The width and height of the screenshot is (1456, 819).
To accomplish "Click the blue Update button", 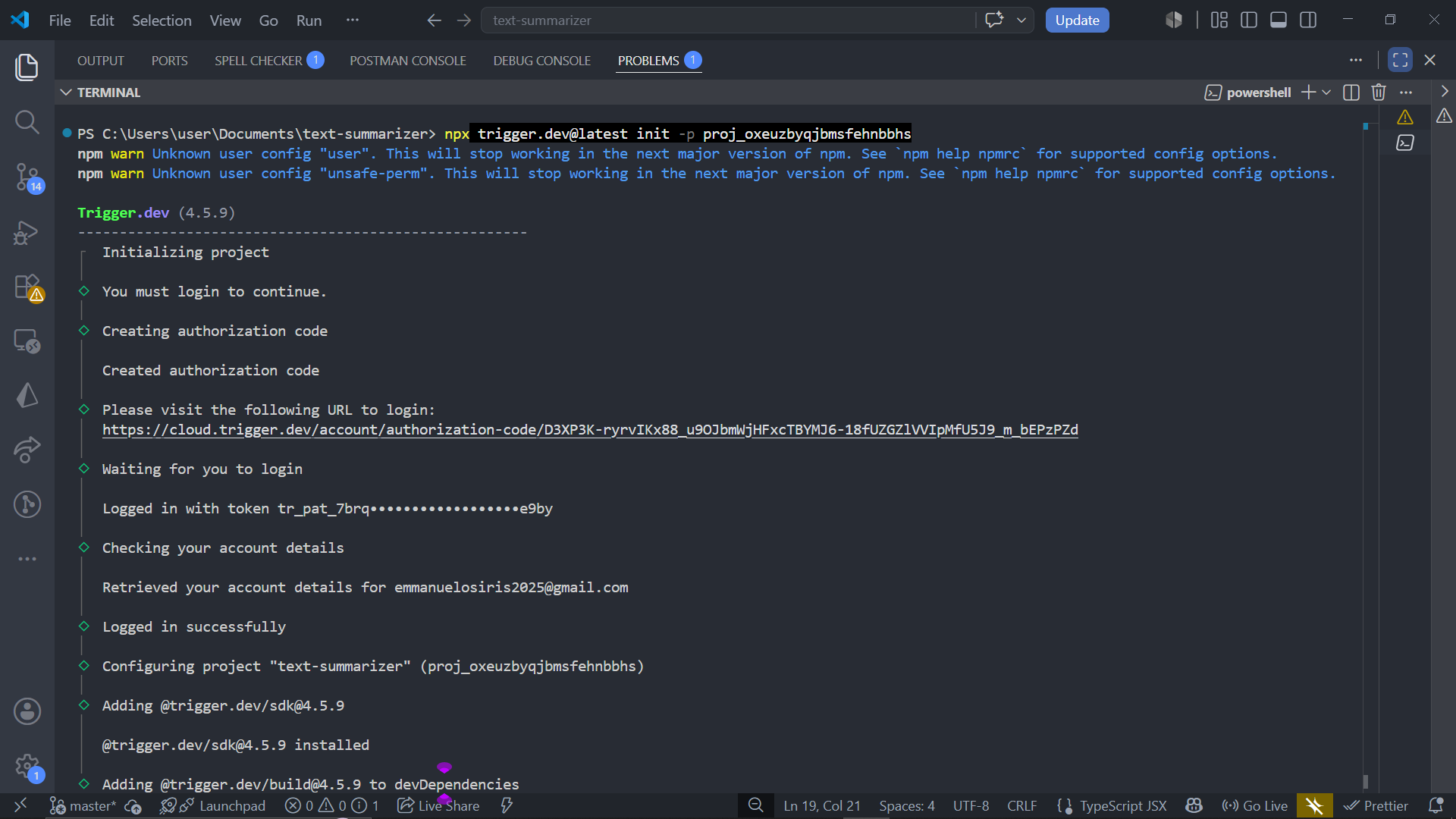I will click(x=1077, y=20).
